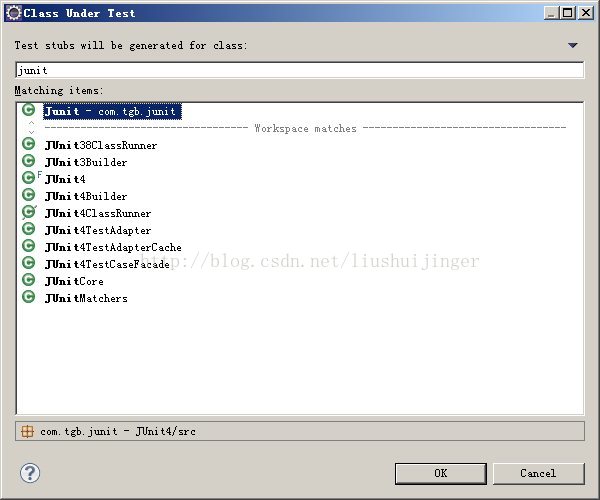Image resolution: width=600 pixels, height=500 pixels.
Task: Select JUnit4TestAdapterCache in the list
Action: tap(113, 247)
